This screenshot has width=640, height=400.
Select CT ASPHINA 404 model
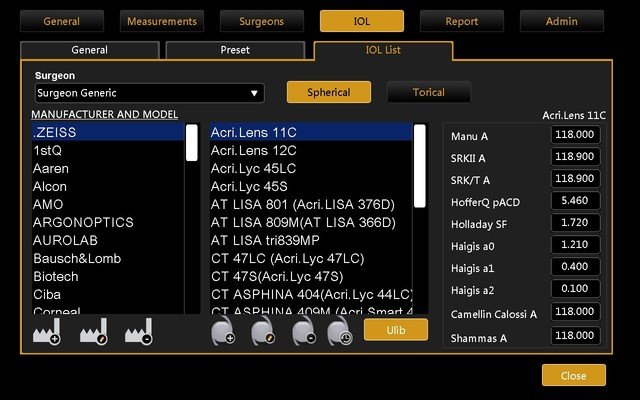coord(311,294)
